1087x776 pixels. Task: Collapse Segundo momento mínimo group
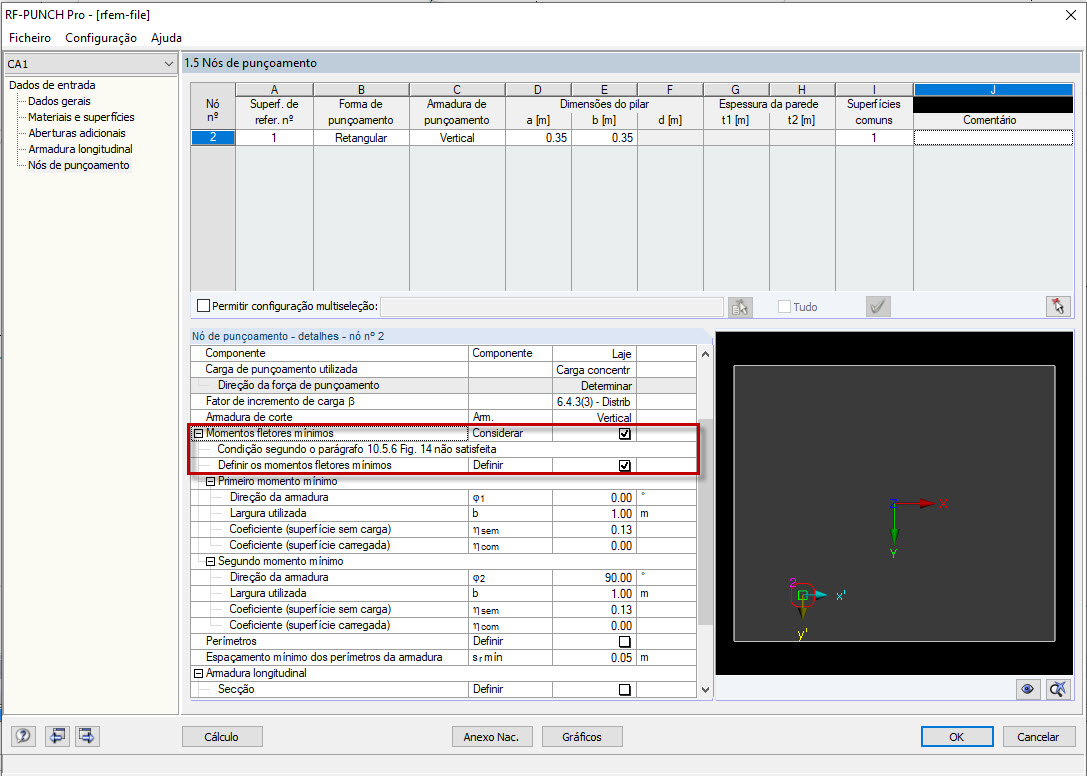point(211,561)
